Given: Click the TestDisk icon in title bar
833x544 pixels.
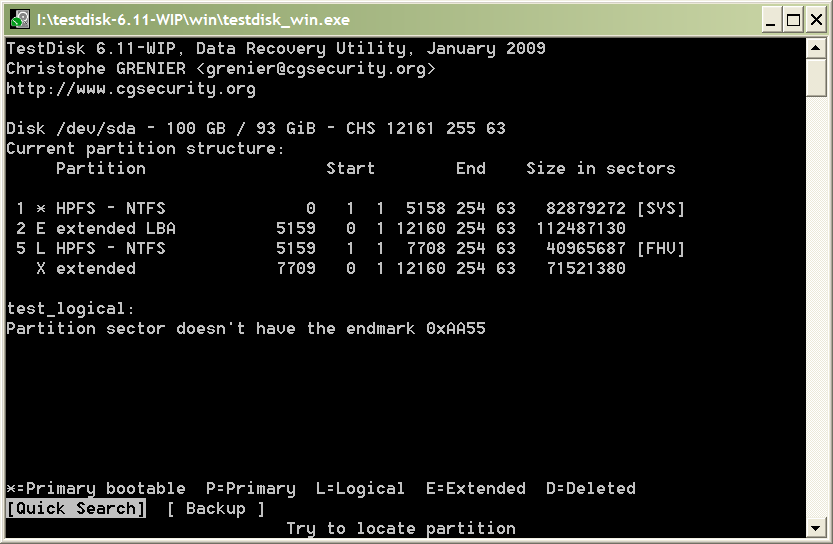Looking at the screenshot, I should (20, 20).
